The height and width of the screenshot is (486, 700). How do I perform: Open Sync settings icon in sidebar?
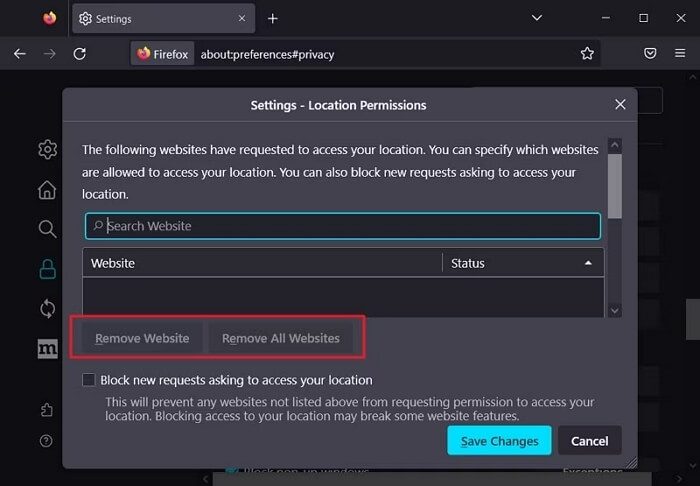[47, 309]
